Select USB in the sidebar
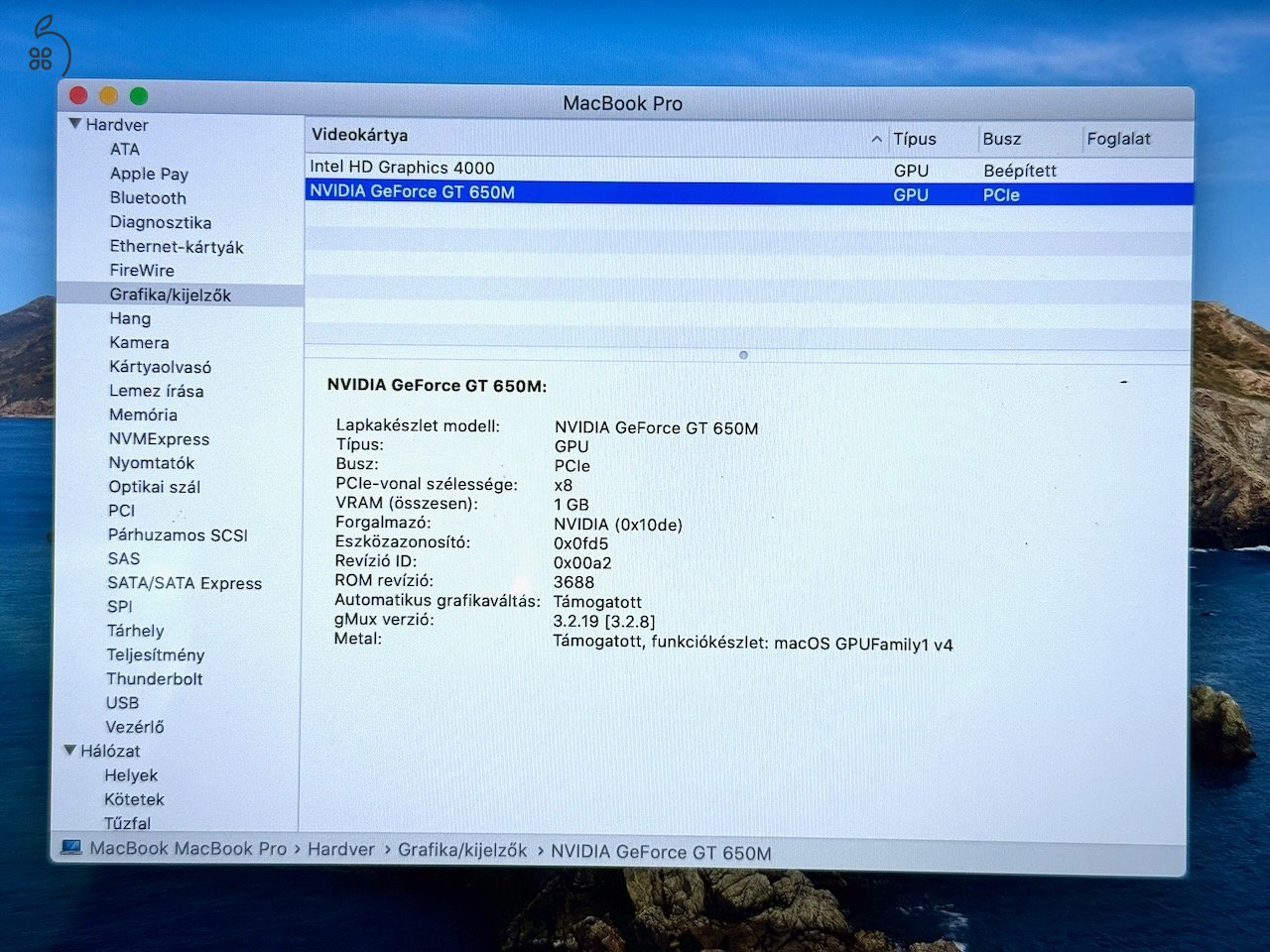 coord(122,703)
